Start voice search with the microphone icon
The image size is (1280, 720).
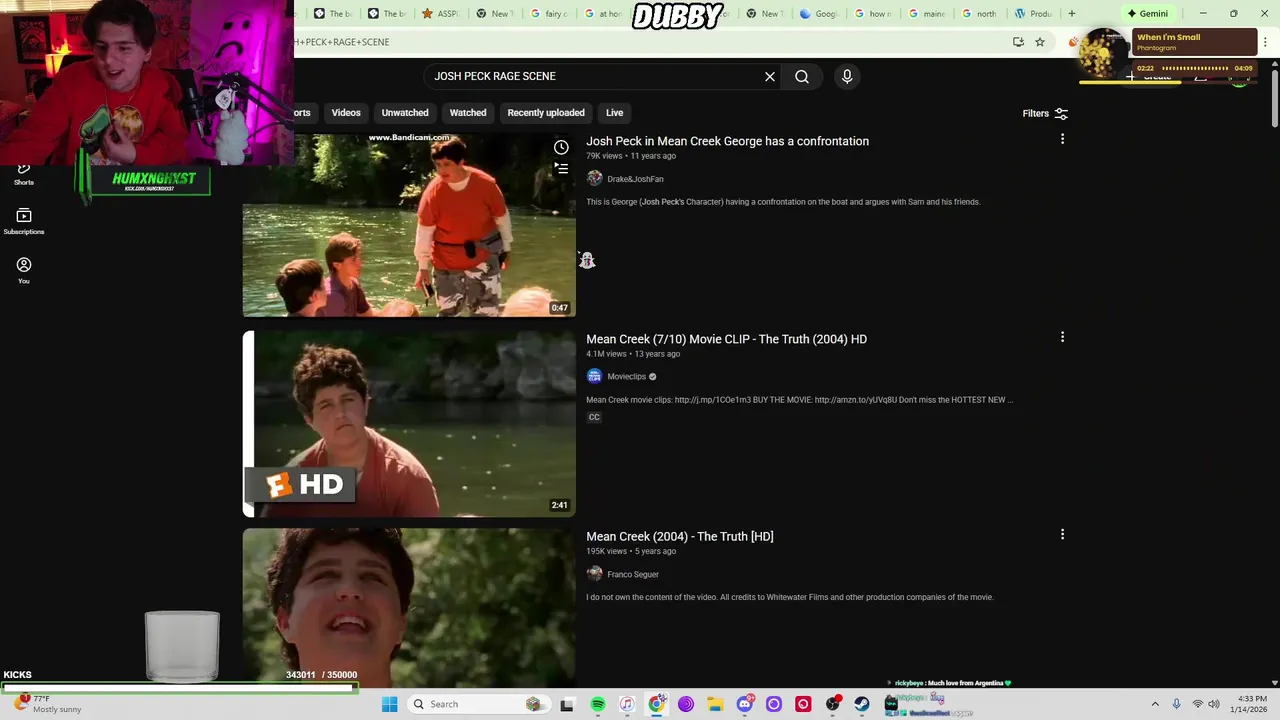tap(847, 76)
